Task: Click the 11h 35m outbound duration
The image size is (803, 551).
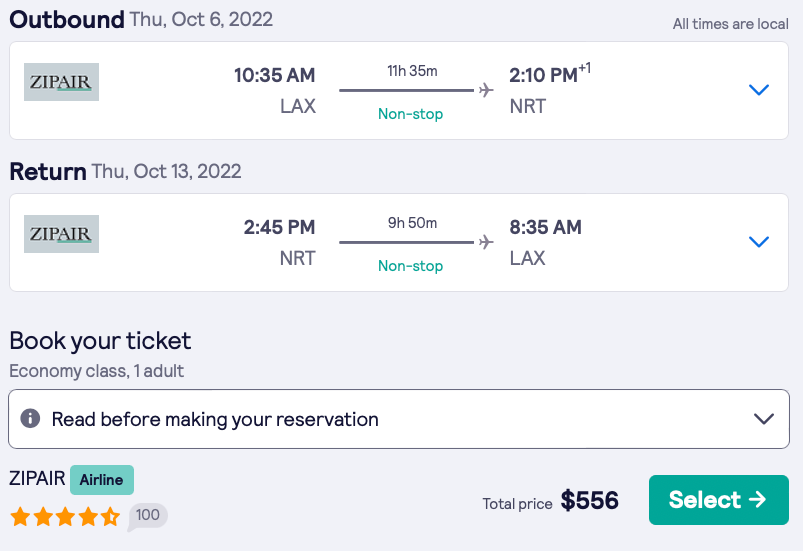Action: 412,71
